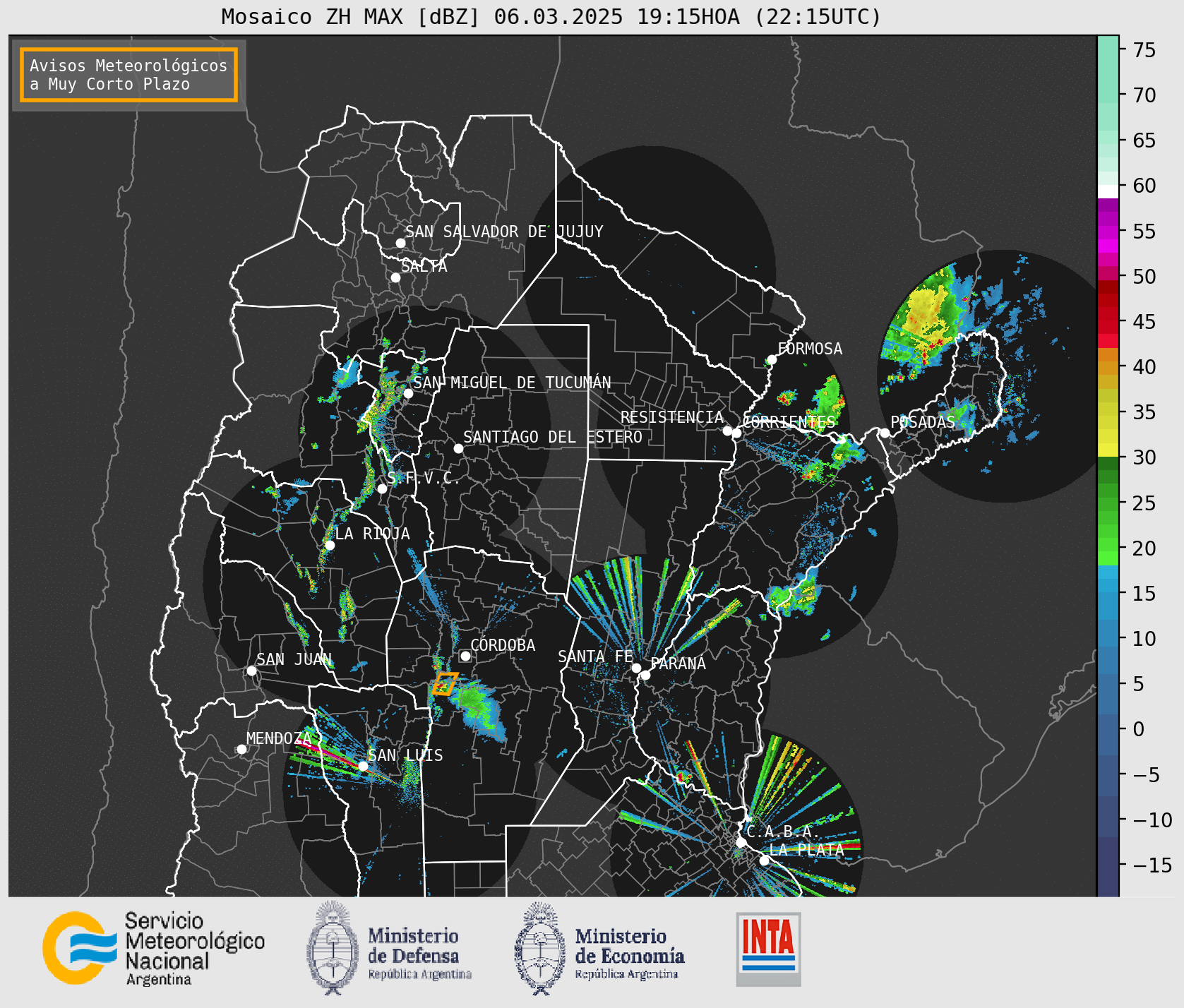This screenshot has height=1008, width=1184.
Task: Click the Servicio Meteorológico Nacional logo
Action: (x=154, y=948)
